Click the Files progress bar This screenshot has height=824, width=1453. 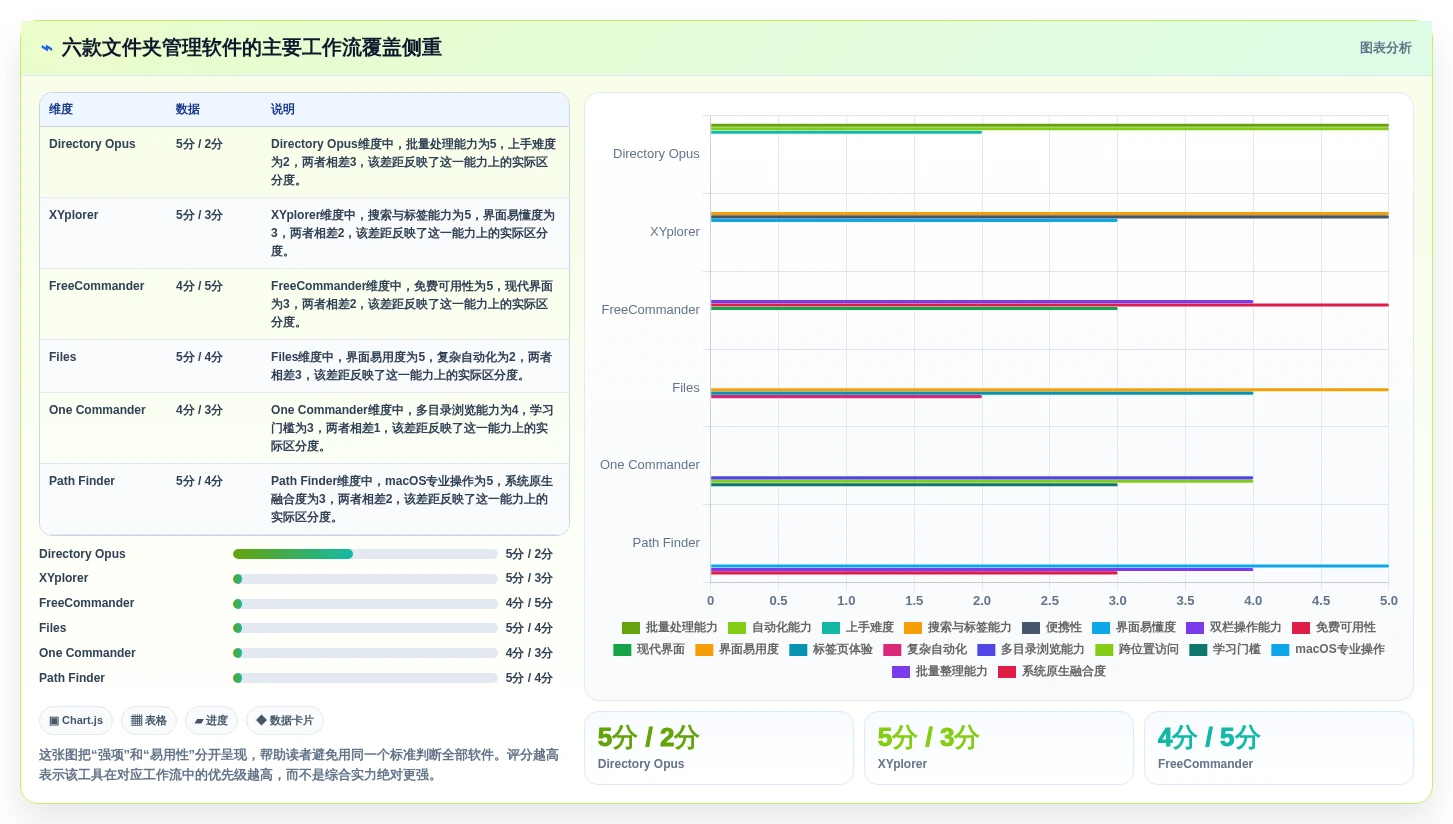pos(365,628)
